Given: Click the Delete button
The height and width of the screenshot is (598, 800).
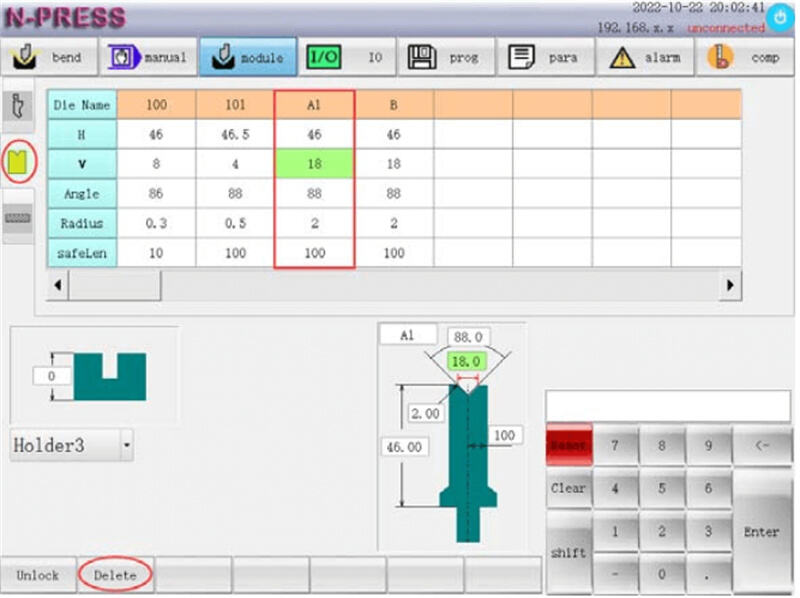Looking at the screenshot, I should pyautogui.click(x=115, y=575).
